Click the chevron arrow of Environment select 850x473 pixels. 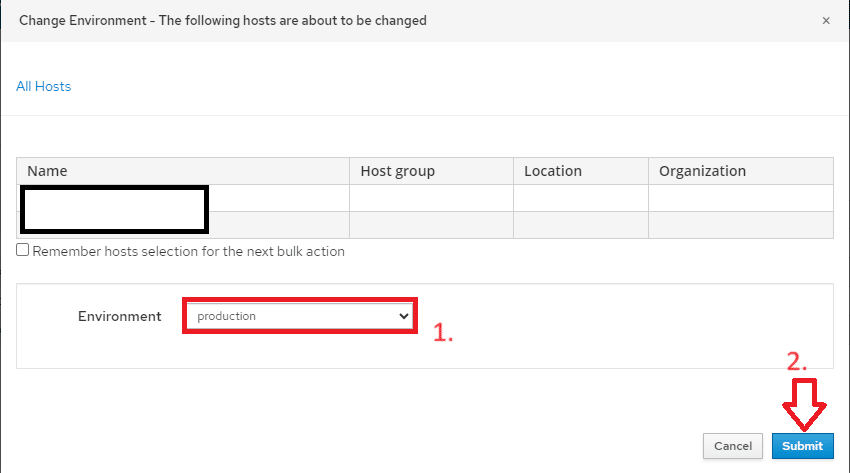[x=403, y=316]
